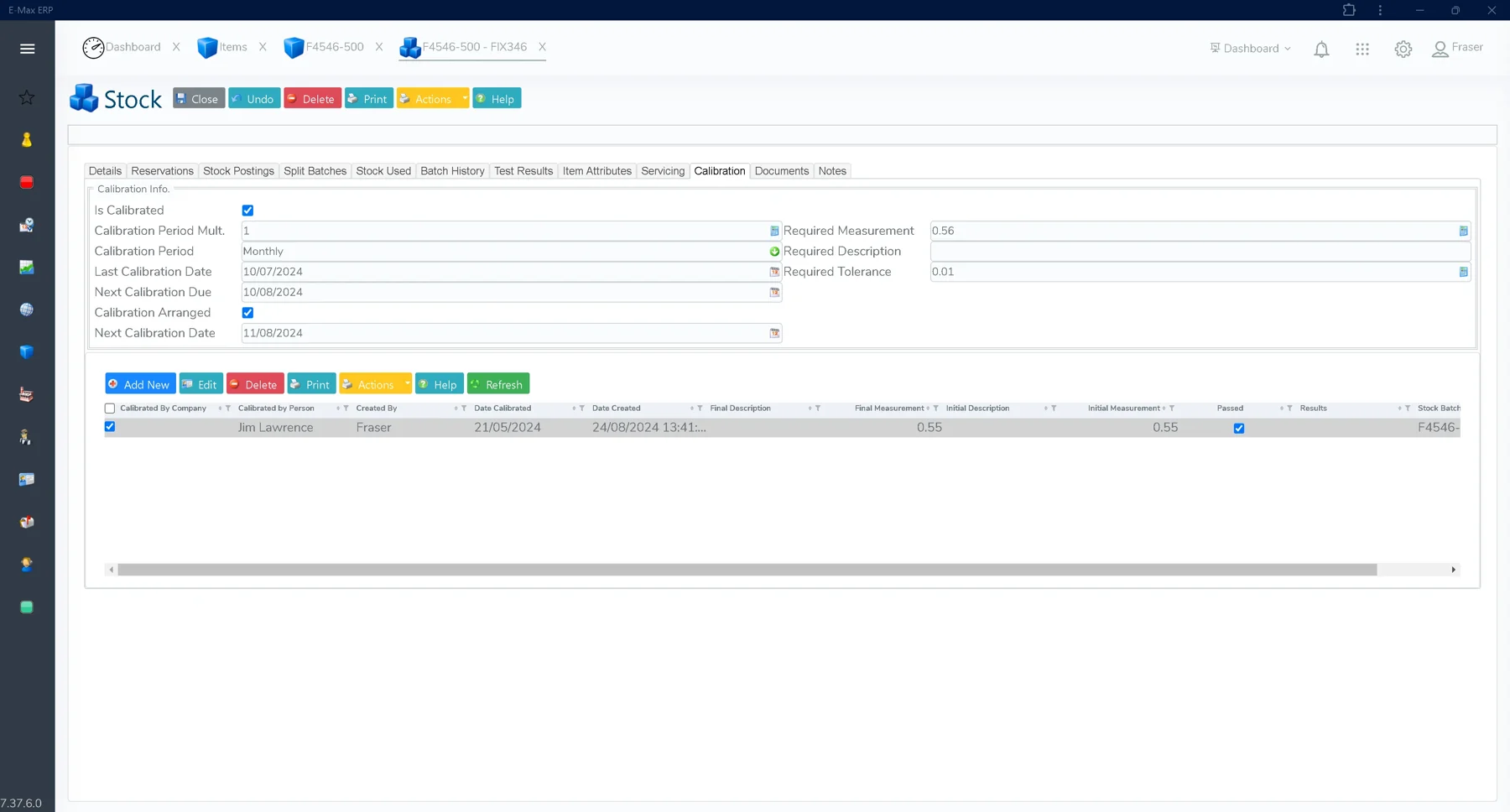Click the red Delete button beside Undo
The height and width of the screenshot is (812, 1510).
pos(312,98)
